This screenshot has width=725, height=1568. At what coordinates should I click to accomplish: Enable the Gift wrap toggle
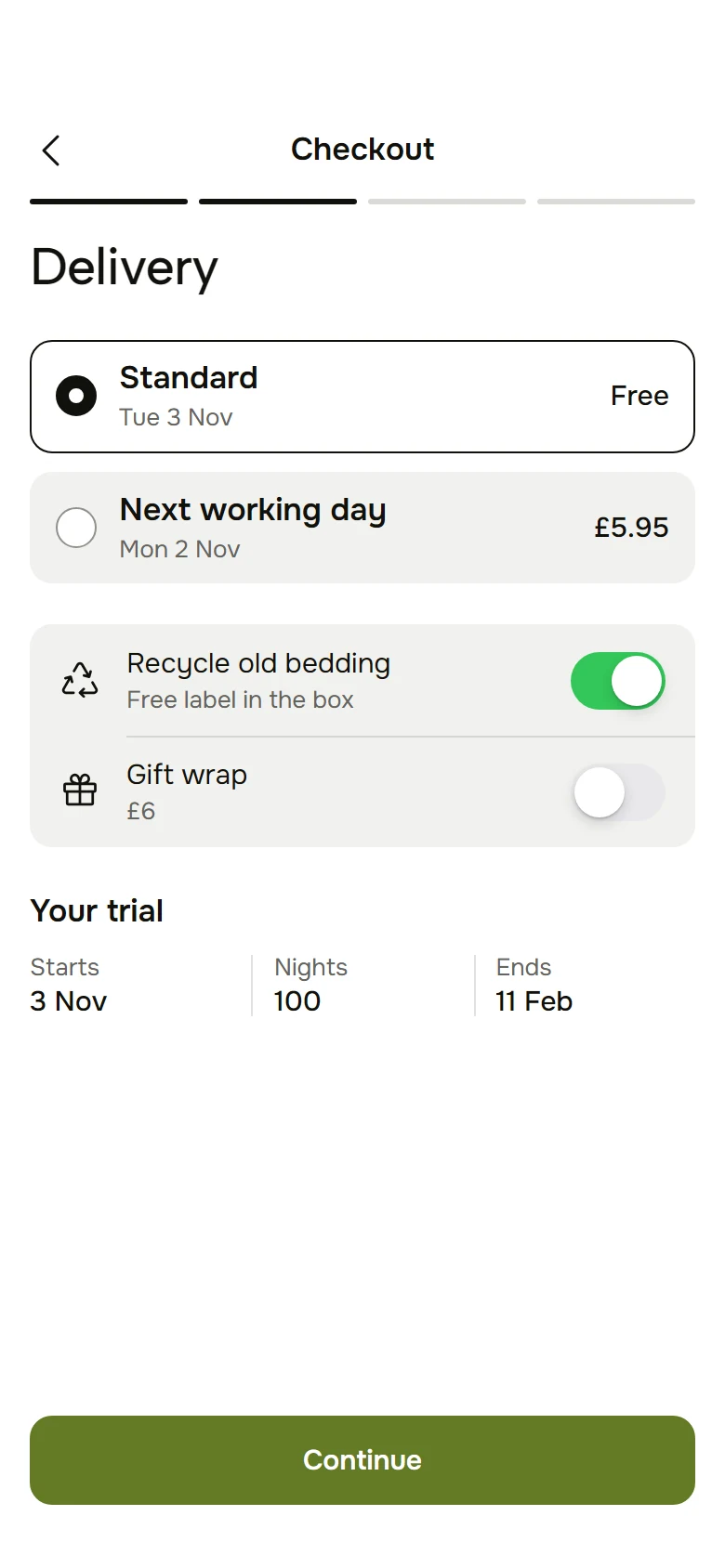(x=618, y=792)
